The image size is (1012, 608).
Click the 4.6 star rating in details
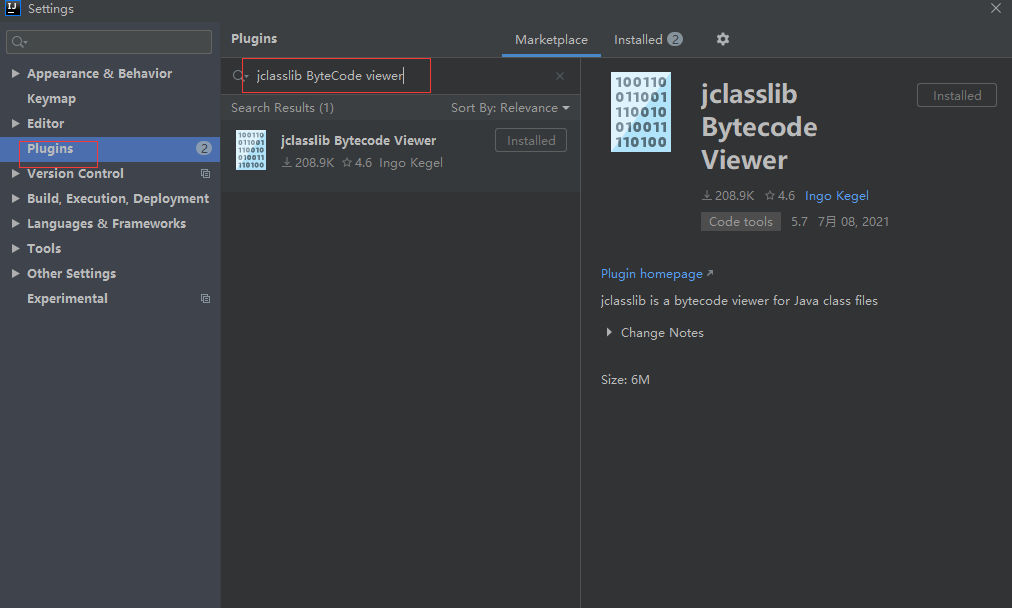coord(780,196)
